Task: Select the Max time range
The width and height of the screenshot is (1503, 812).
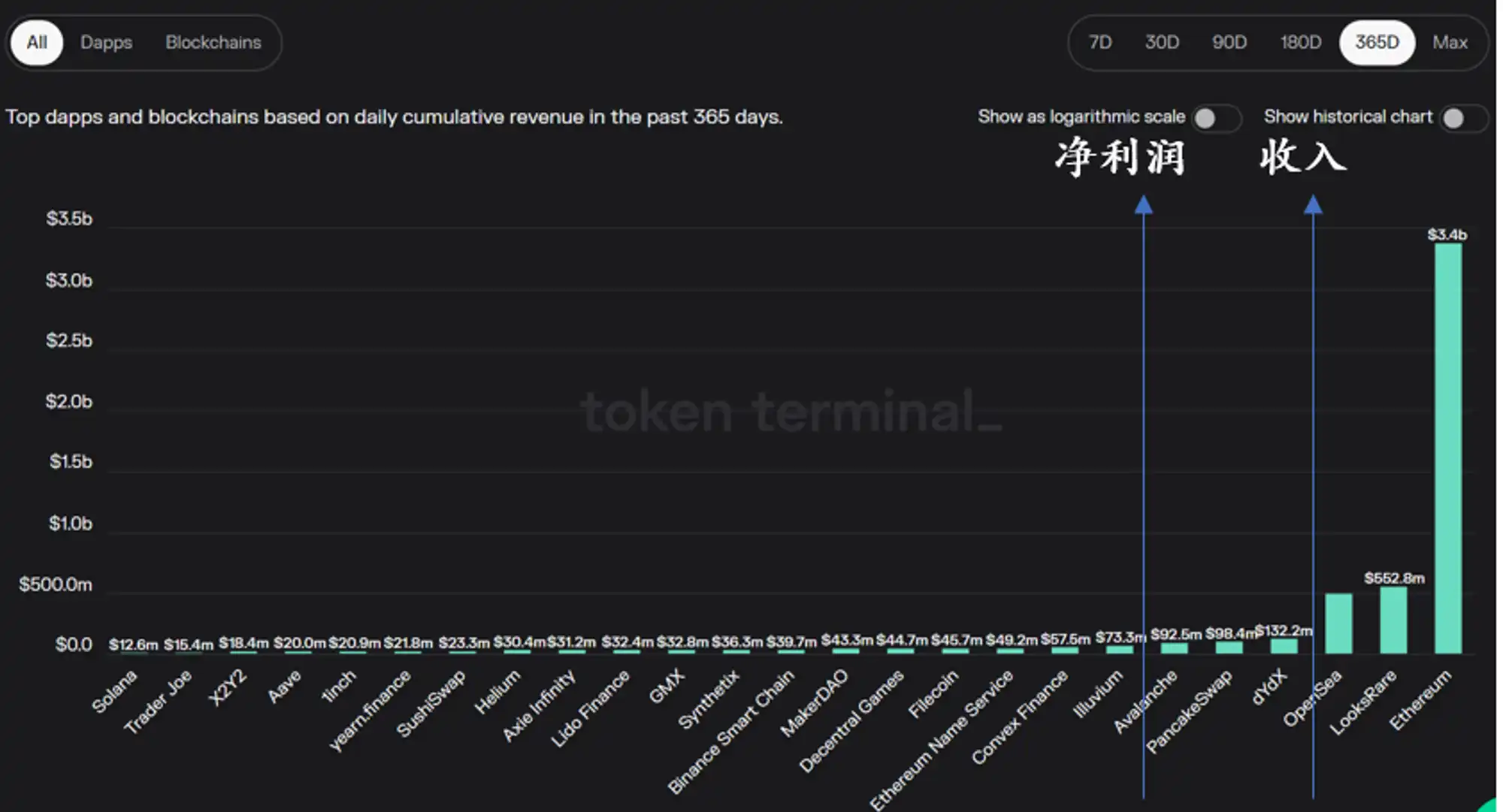Action: coord(1450,43)
